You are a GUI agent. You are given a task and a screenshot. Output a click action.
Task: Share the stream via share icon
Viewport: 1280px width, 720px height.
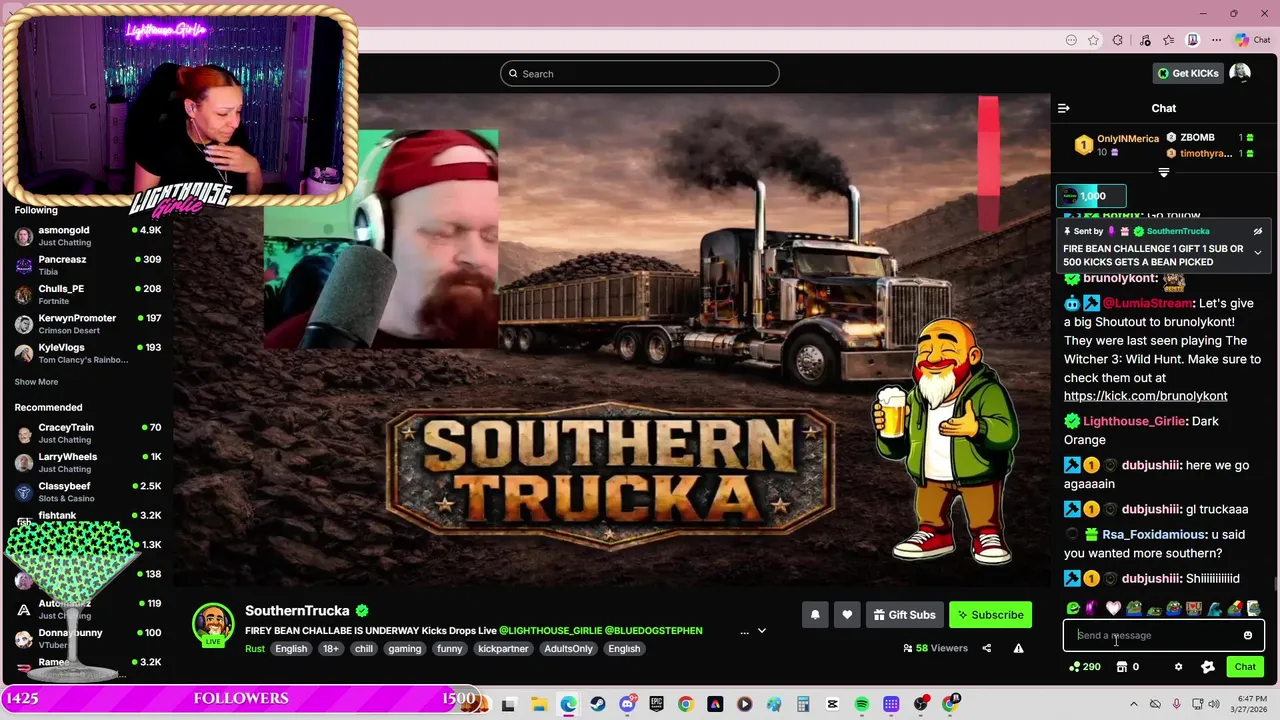point(987,648)
